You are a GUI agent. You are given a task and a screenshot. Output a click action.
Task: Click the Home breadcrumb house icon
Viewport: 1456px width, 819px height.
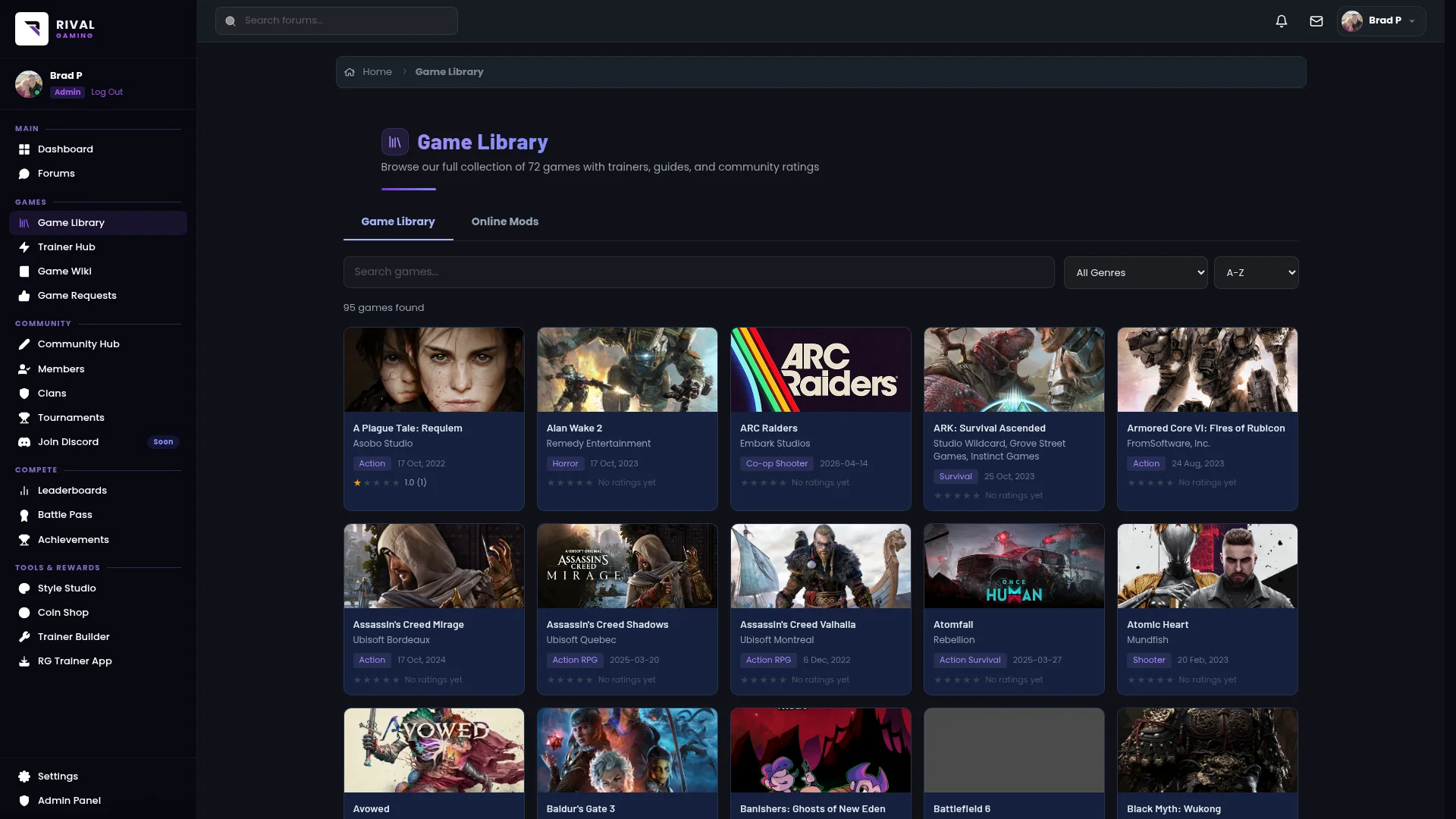point(350,72)
